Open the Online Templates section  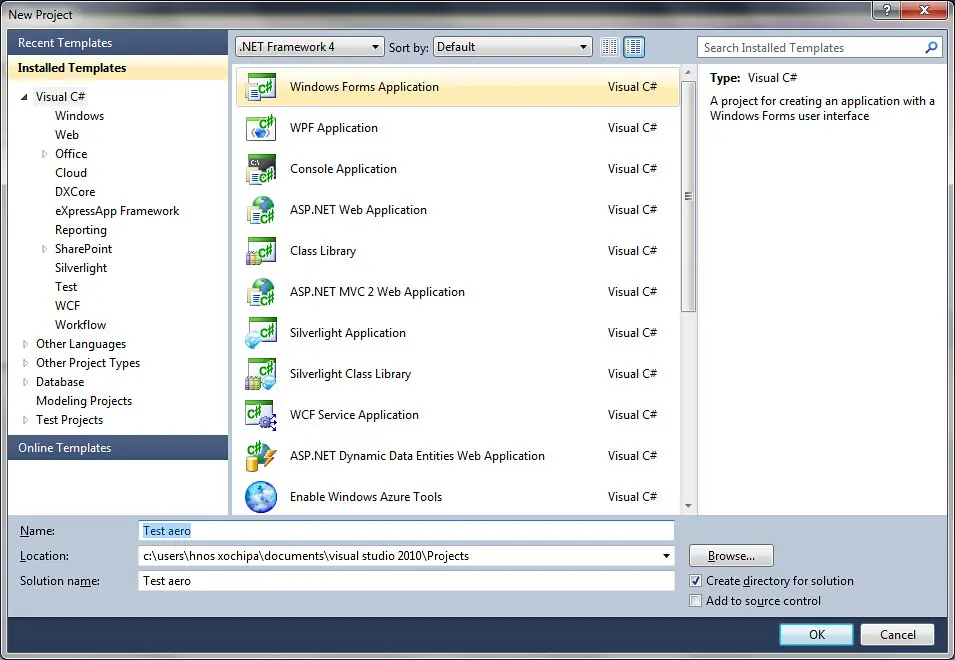(118, 448)
